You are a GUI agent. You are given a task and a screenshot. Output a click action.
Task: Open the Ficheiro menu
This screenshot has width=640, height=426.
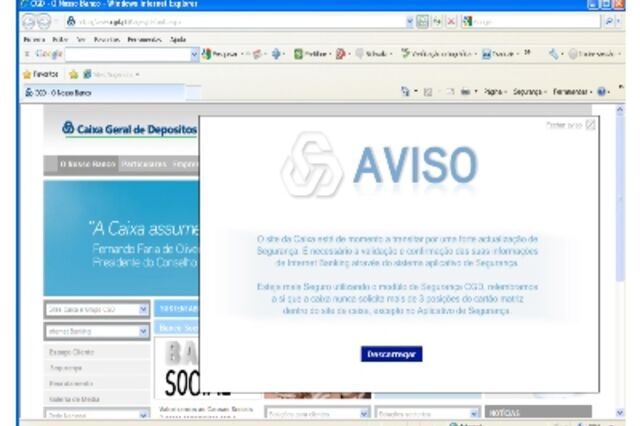tap(34, 40)
